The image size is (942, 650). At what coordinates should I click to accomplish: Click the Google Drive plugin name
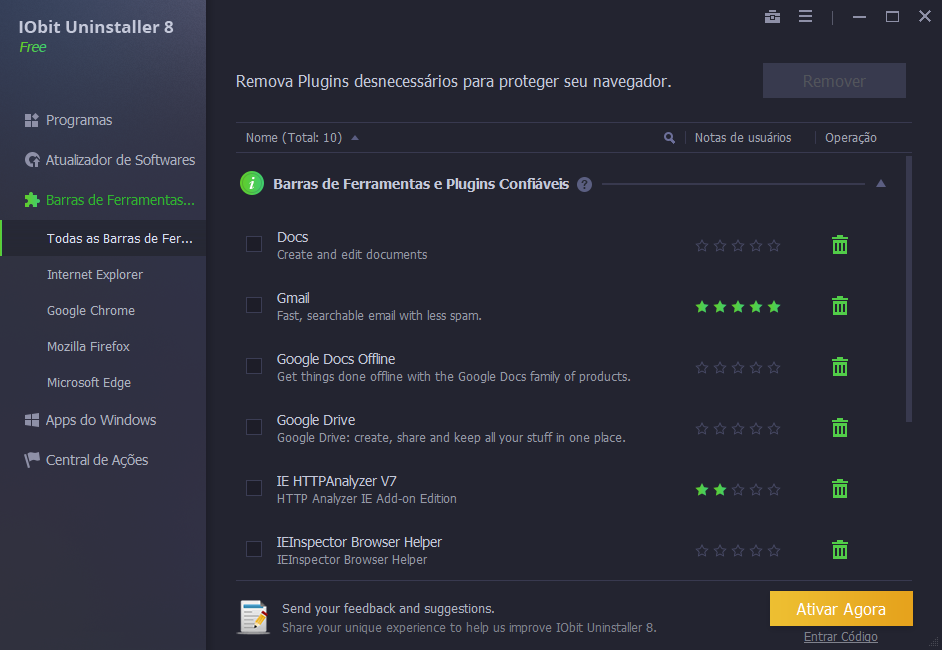coord(316,420)
